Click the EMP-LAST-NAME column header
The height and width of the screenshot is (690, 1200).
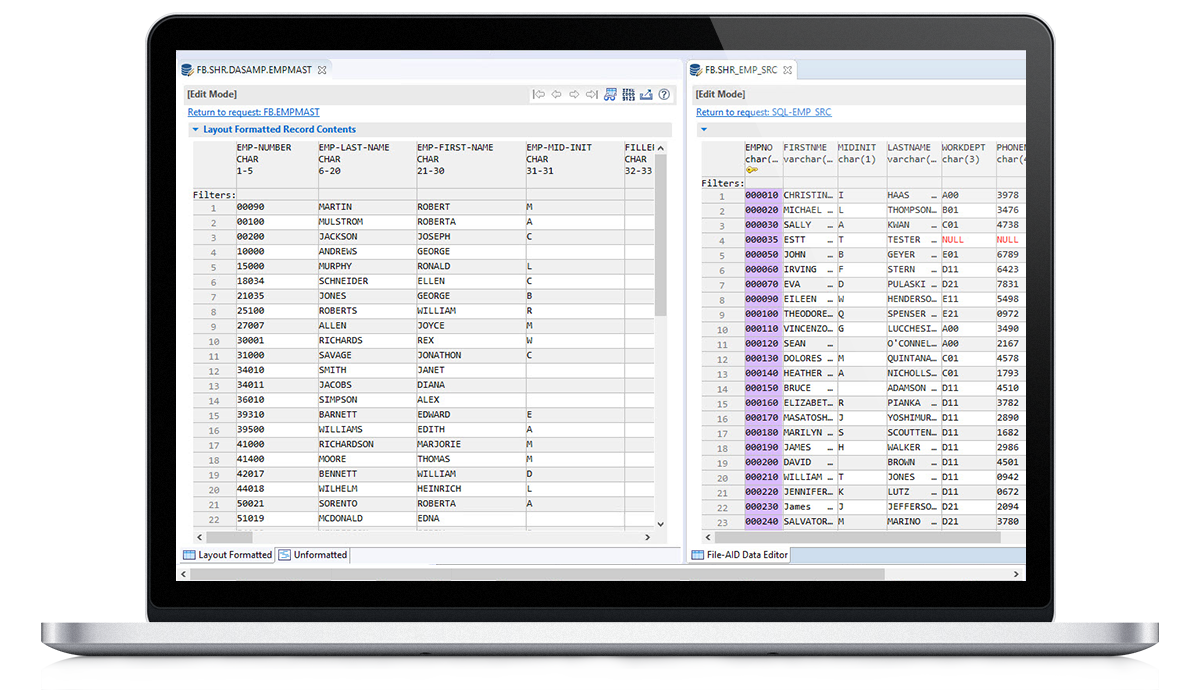354,148
